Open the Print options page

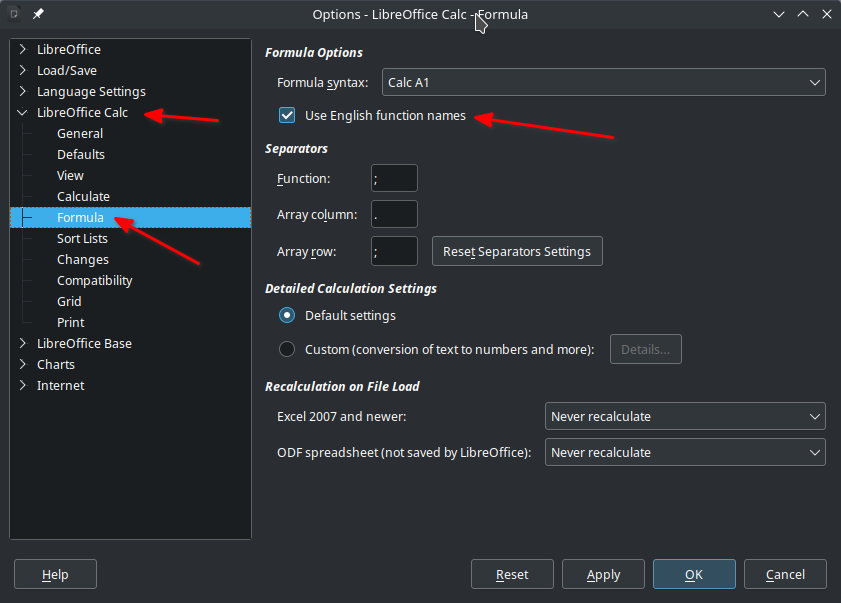point(71,322)
